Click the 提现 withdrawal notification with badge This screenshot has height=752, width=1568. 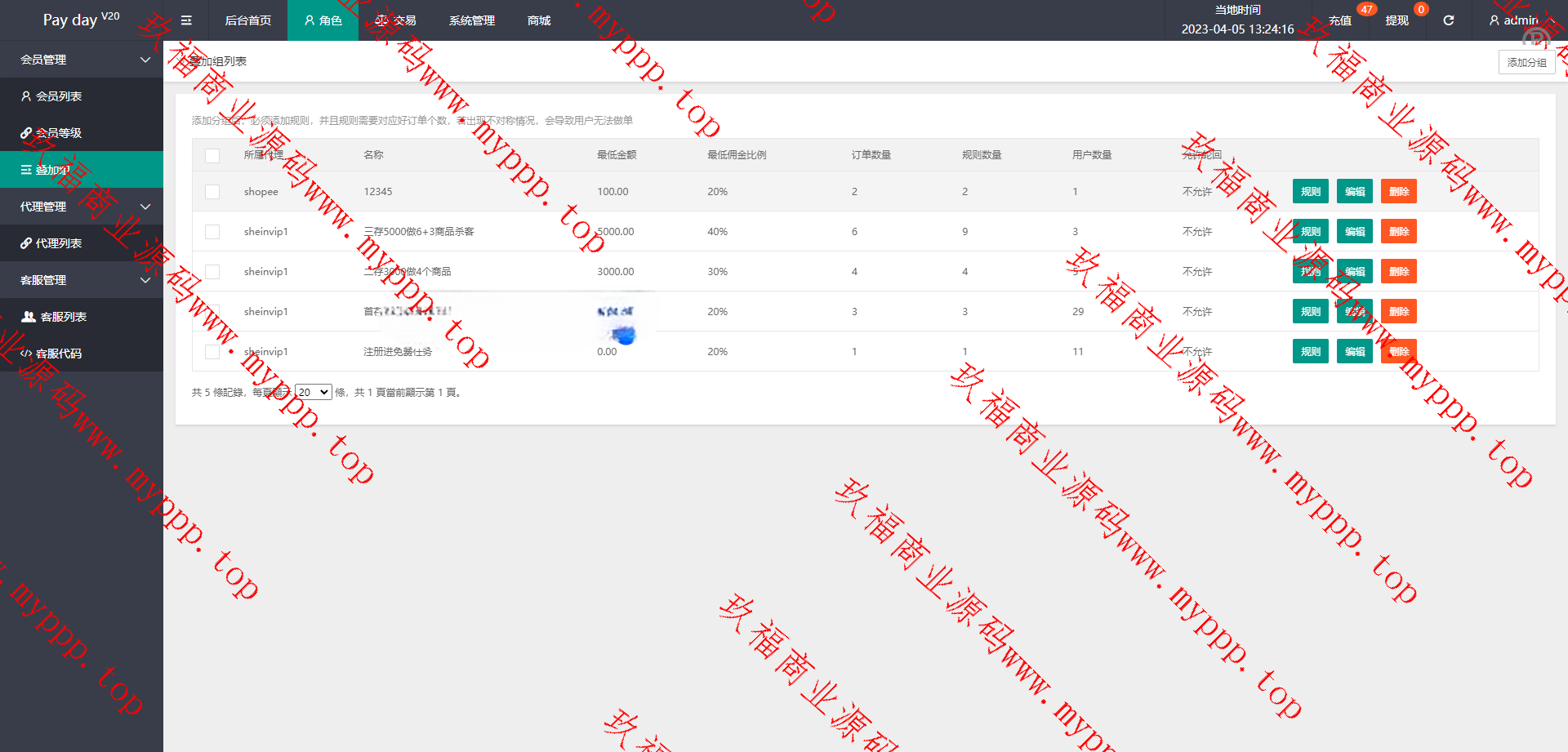(1396, 20)
